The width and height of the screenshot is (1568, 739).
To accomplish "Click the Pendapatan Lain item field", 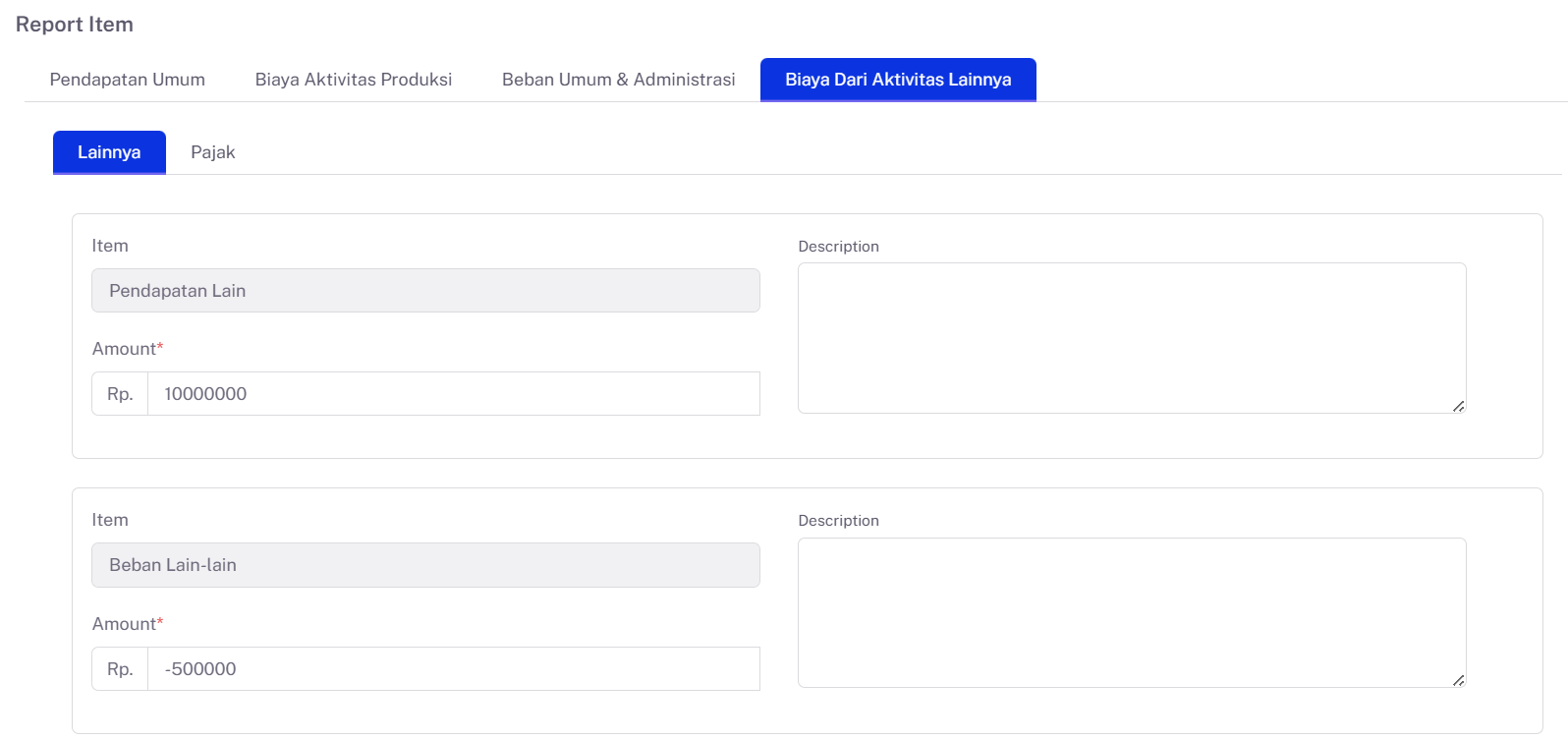I will point(425,291).
